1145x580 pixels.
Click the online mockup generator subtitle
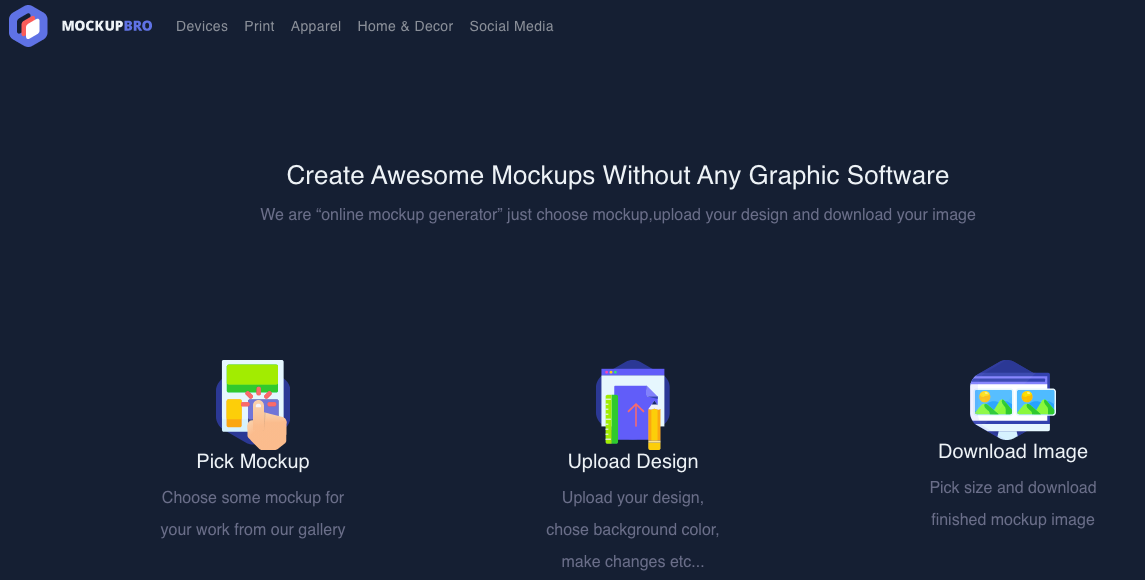[618, 215]
